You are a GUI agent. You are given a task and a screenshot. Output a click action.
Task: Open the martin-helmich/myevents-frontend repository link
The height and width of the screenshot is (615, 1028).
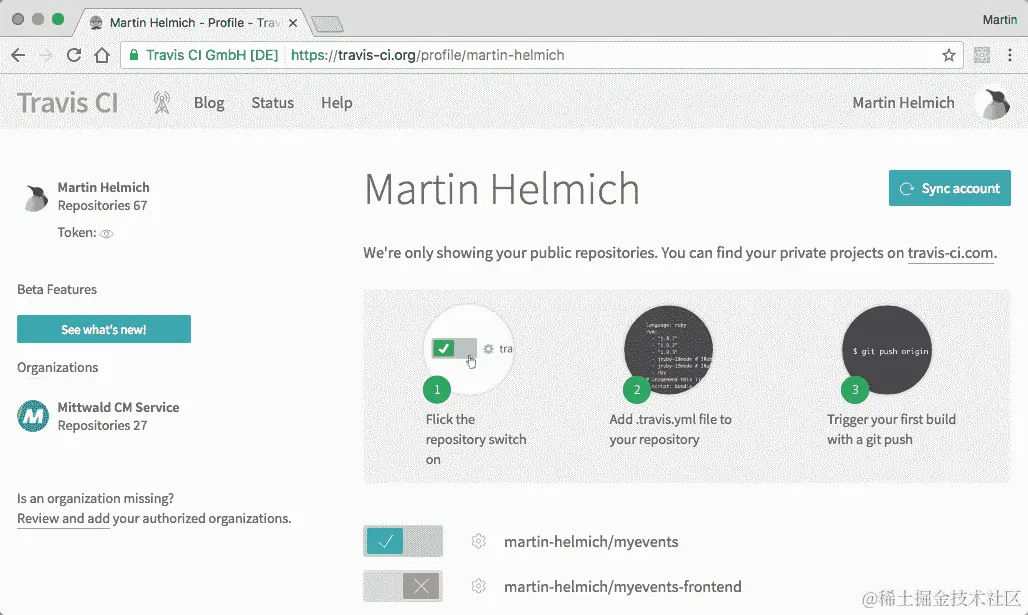click(623, 586)
